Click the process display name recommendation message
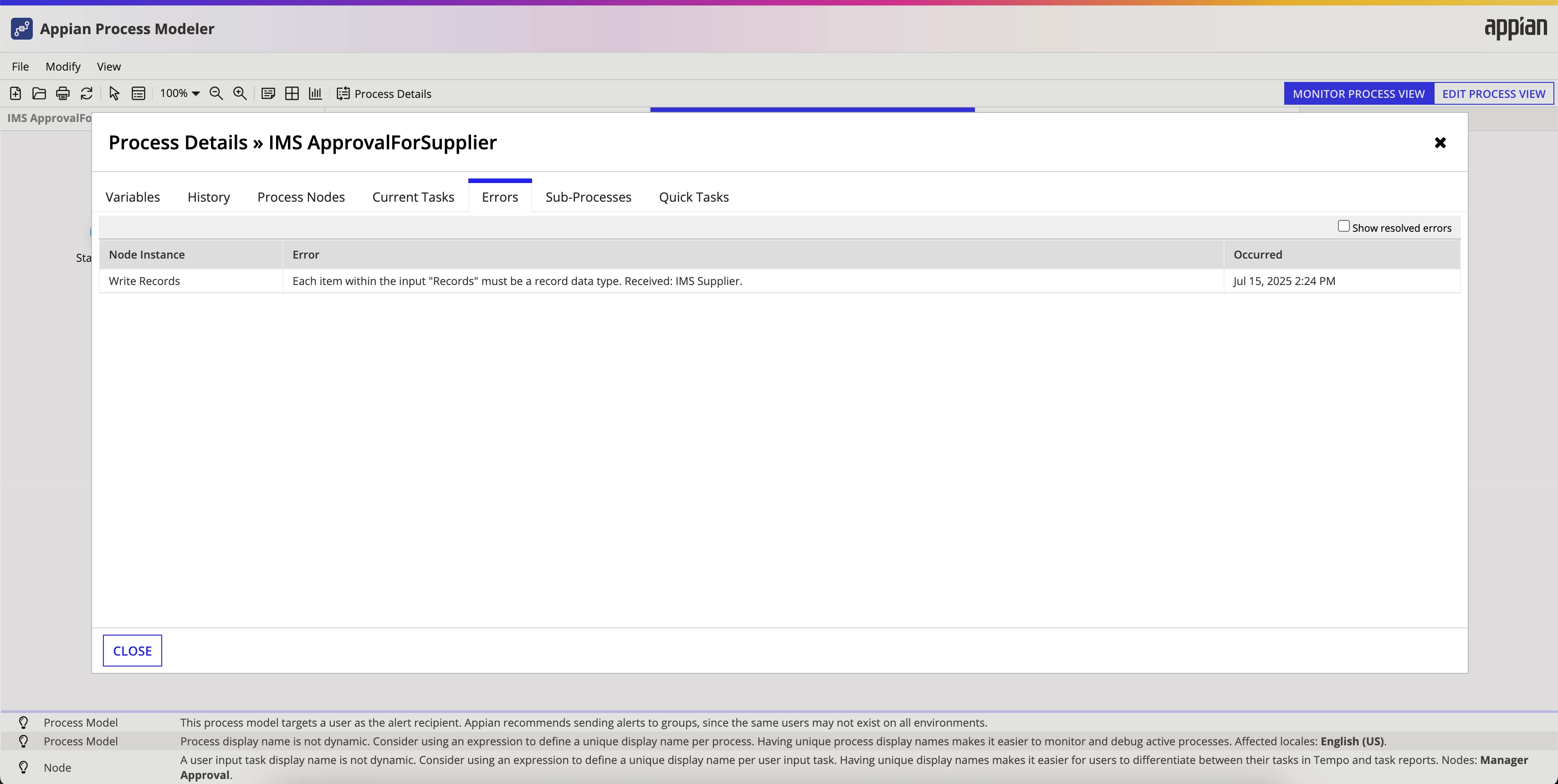This screenshot has height=784, width=1558. 783,741
